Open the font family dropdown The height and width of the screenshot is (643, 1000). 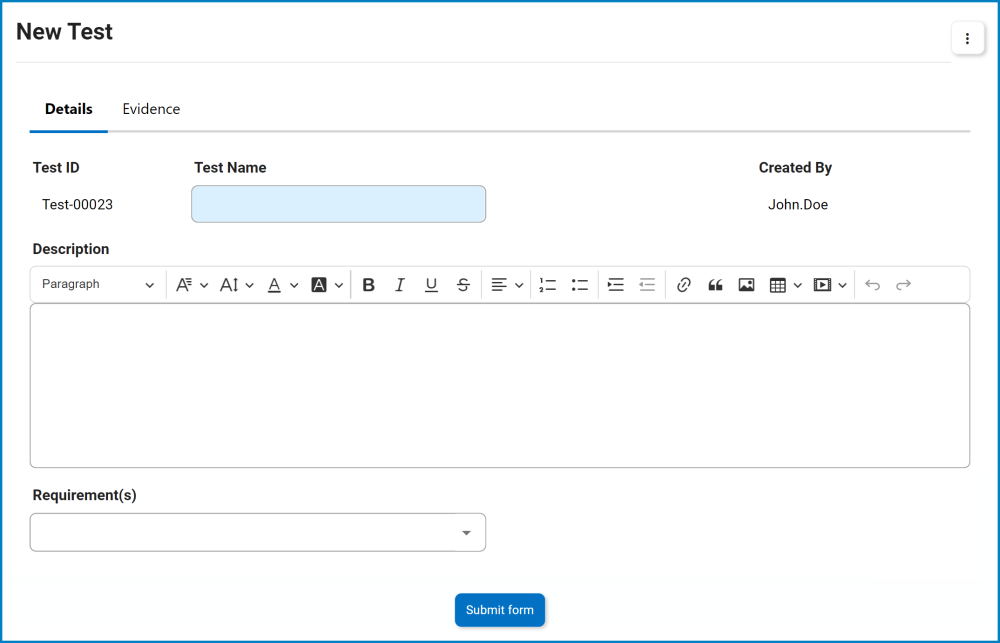[191, 285]
